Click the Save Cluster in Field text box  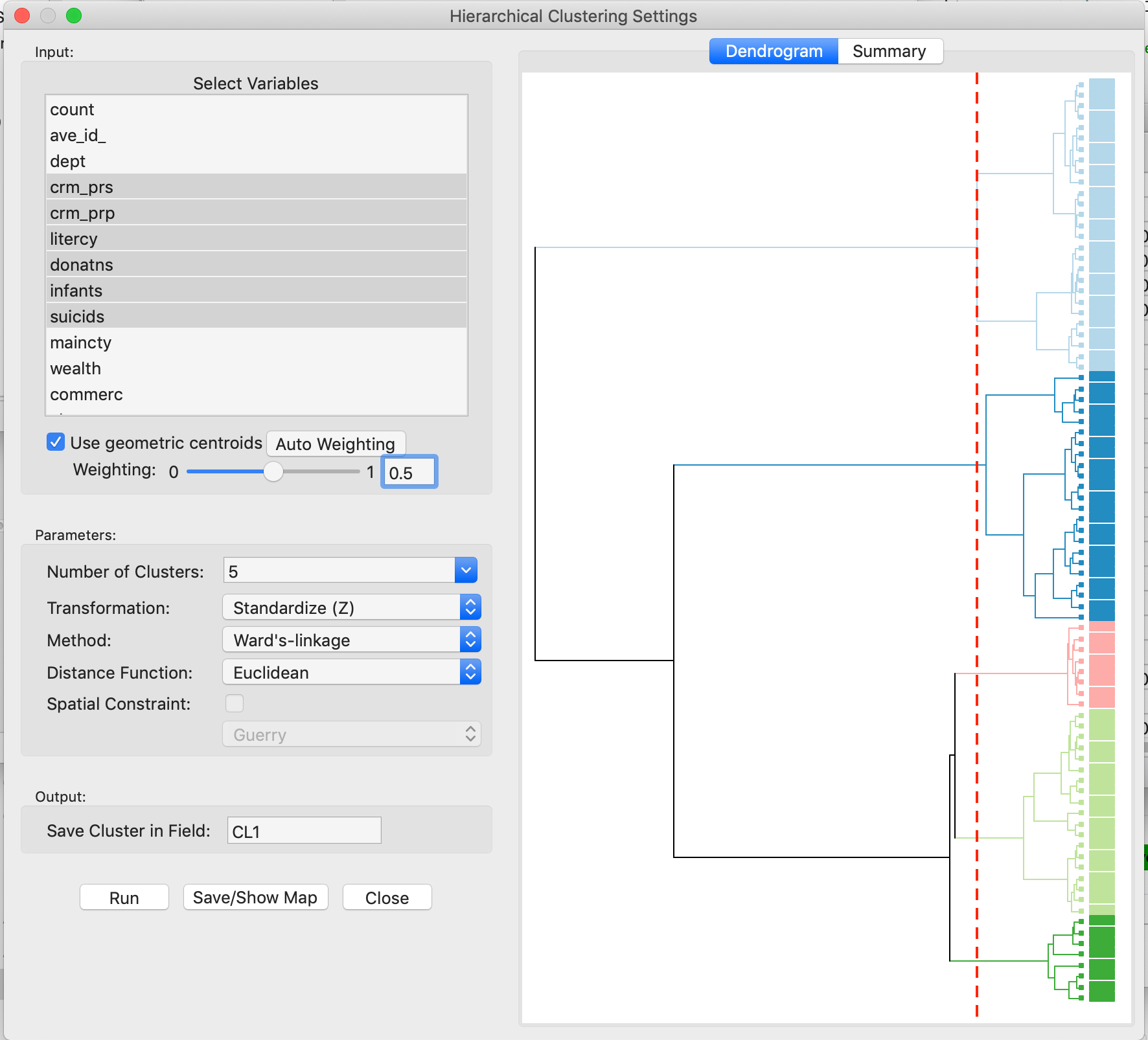303,830
